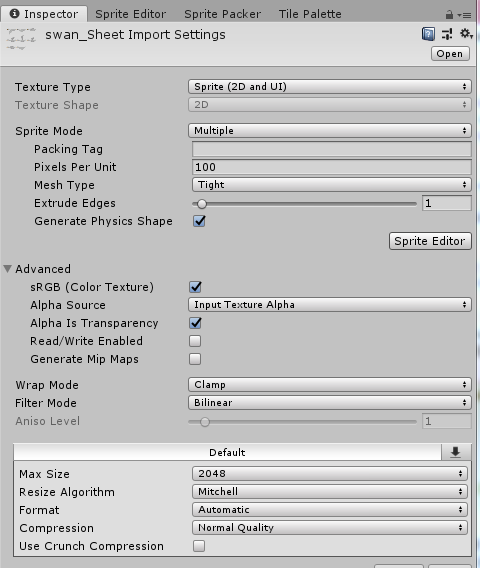The image size is (480, 568).
Task: Toggle Use Crunch Compression checkbox
Action: [x=199, y=546]
